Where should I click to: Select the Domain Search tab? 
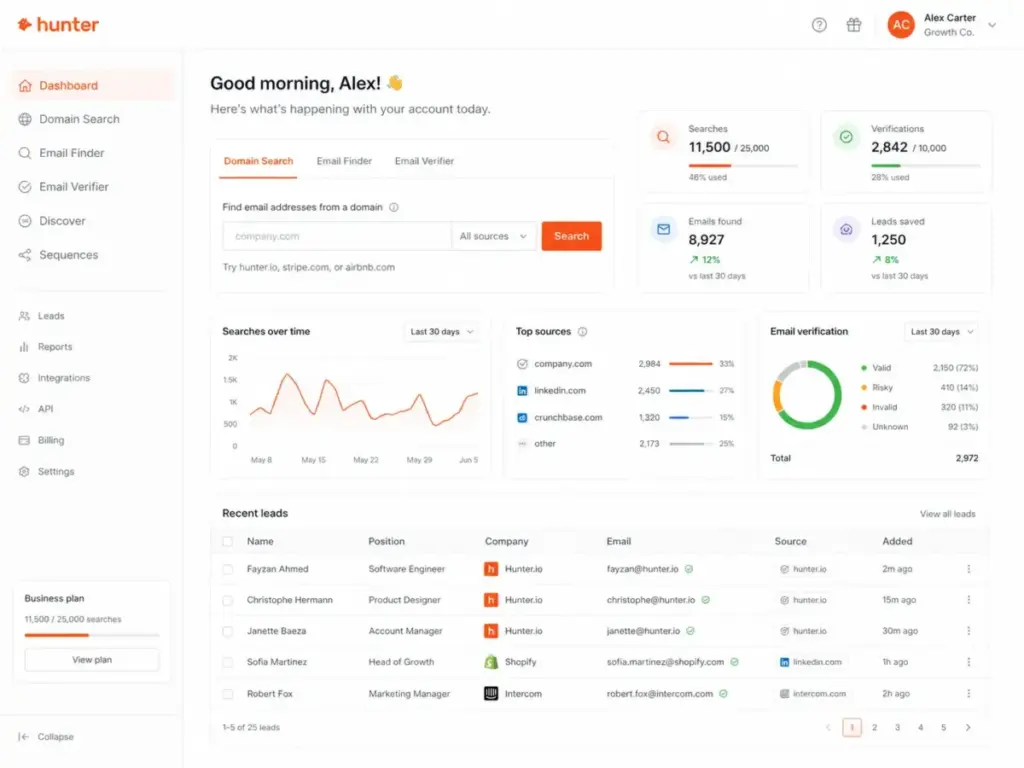pyautogui.click(x=258, y=161)
